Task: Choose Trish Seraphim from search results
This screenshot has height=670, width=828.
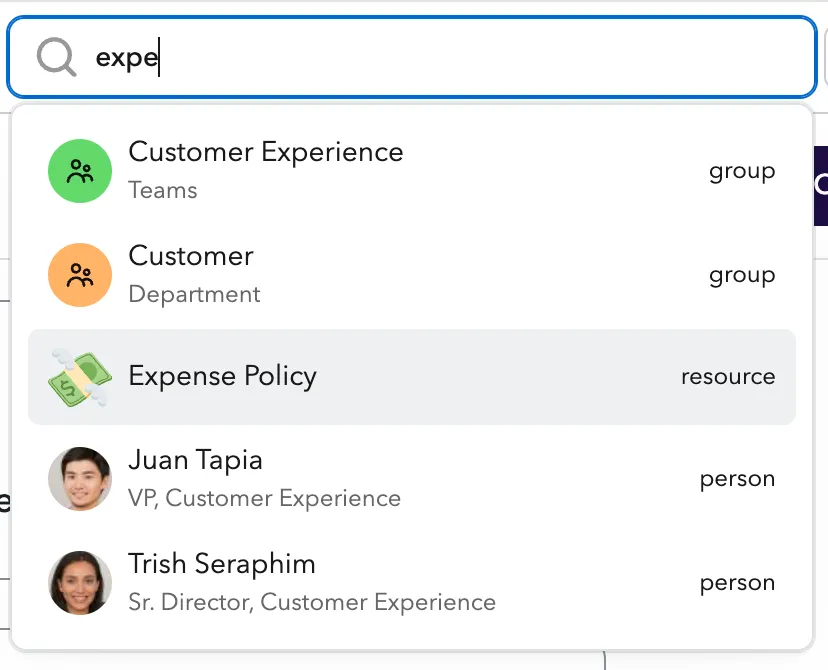Action: coord(412,583)
